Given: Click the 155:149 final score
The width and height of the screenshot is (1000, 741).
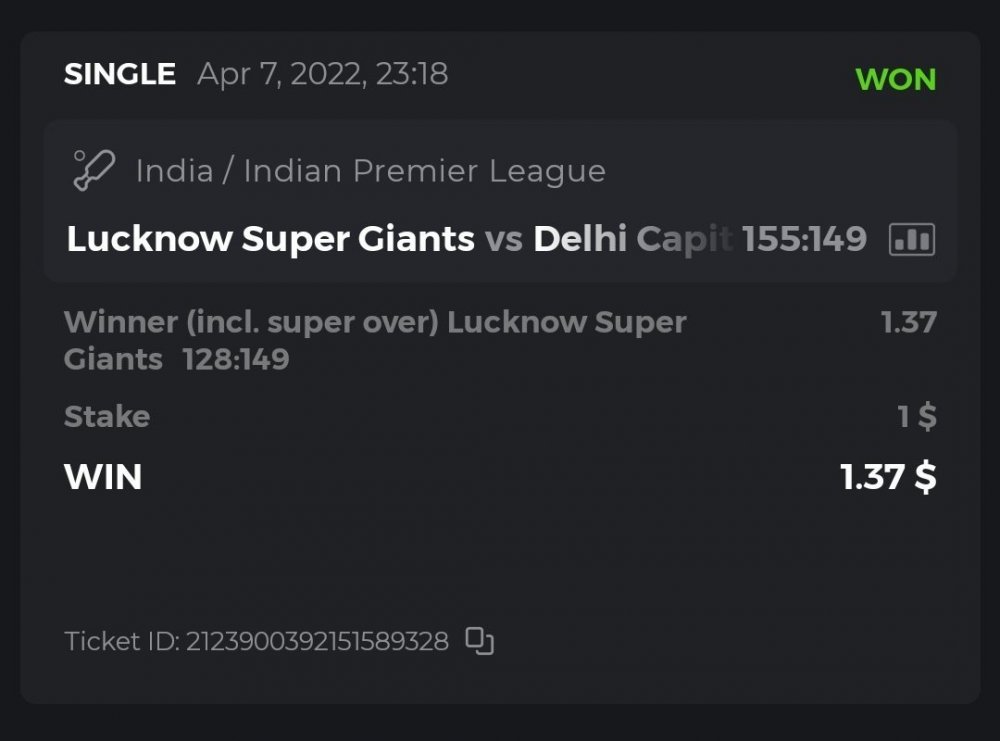Looking at the screenshot, I should coord(804,240).
